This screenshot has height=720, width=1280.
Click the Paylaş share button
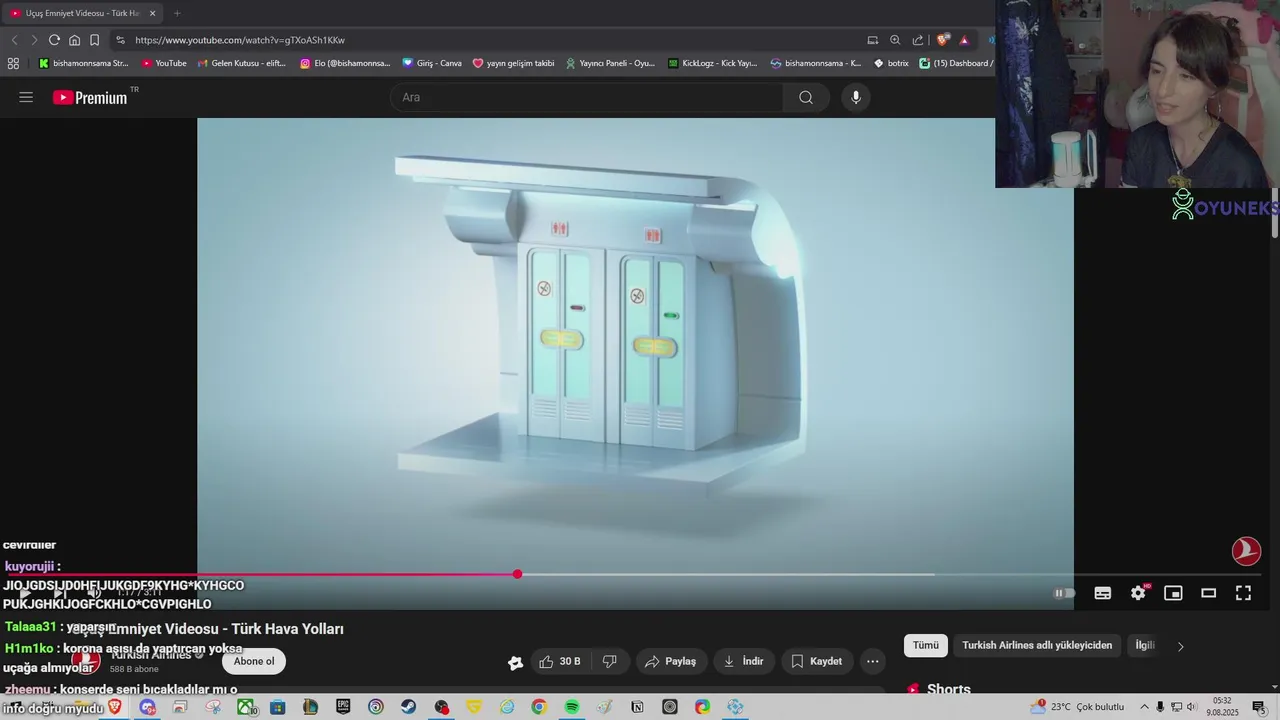pyautogui.click(x=671, y=661)
